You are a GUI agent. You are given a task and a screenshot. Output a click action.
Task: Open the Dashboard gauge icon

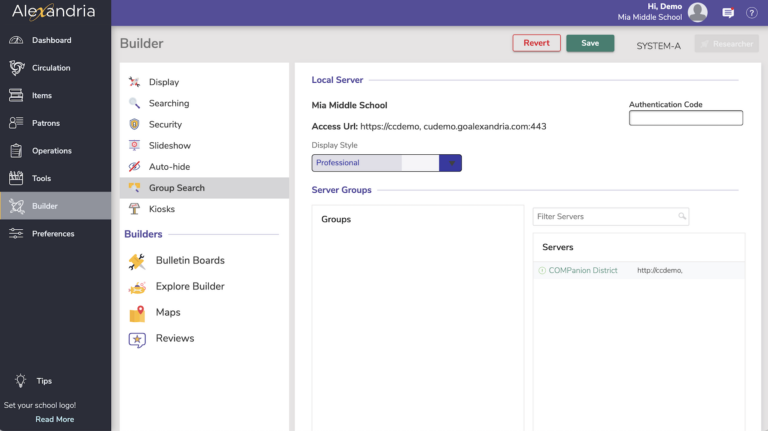pos(16,40)
